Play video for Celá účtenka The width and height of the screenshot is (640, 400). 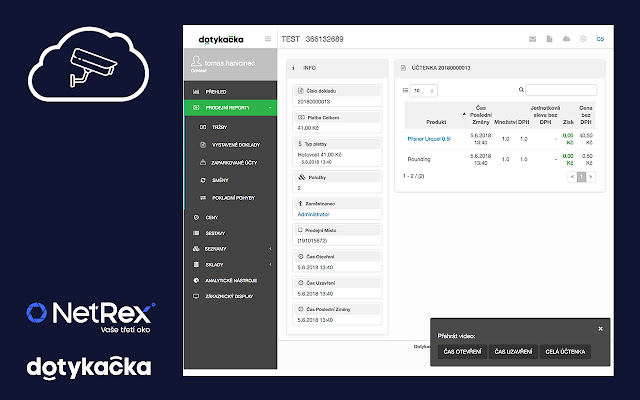click(x=565, y=352)
